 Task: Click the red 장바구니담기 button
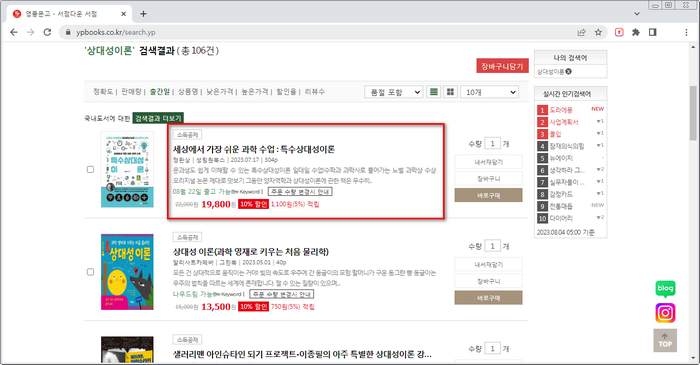pyautogui.click(x=502, y=66)
